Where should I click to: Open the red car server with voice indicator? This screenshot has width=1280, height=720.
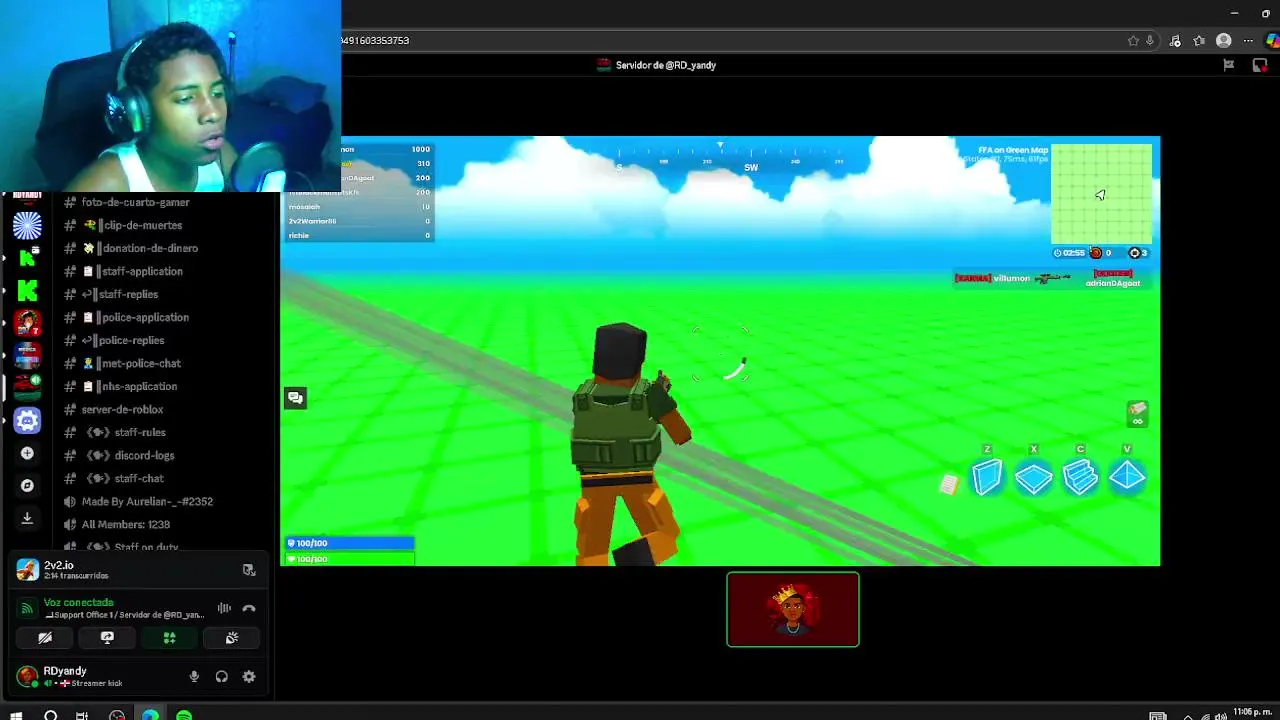(x=27, y=387)
